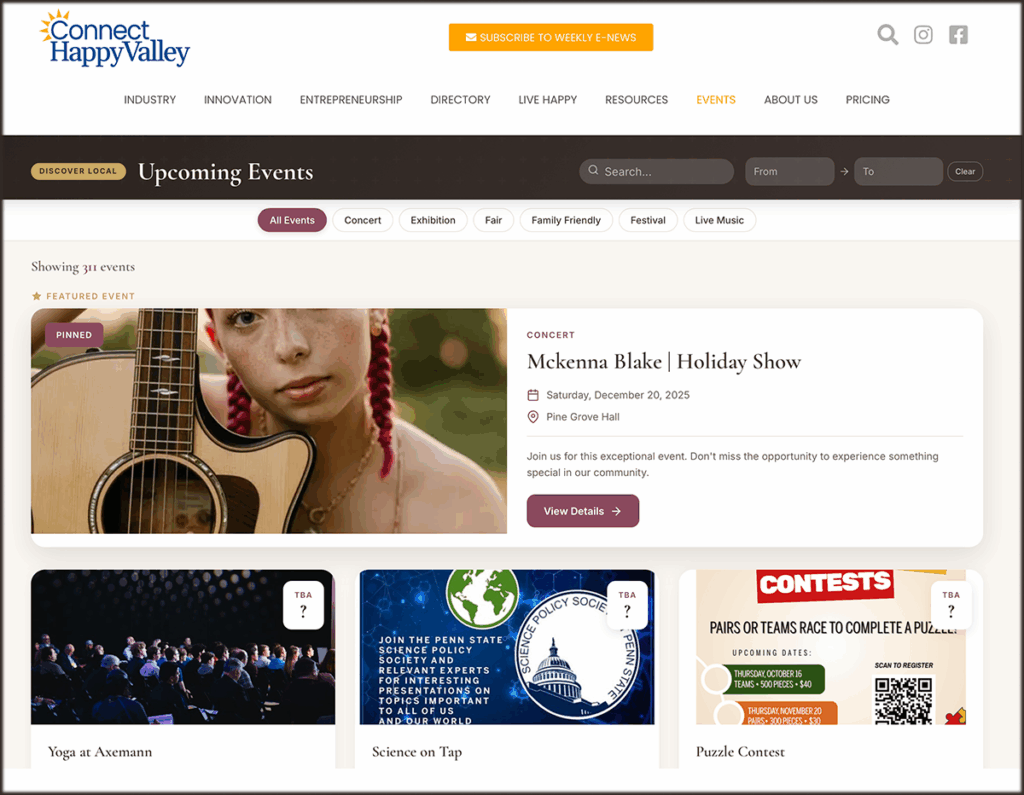Click the TBA badge on Puzzle Contest card
The width and height of the screenshot is (1024, 795).
pos(951,605)
